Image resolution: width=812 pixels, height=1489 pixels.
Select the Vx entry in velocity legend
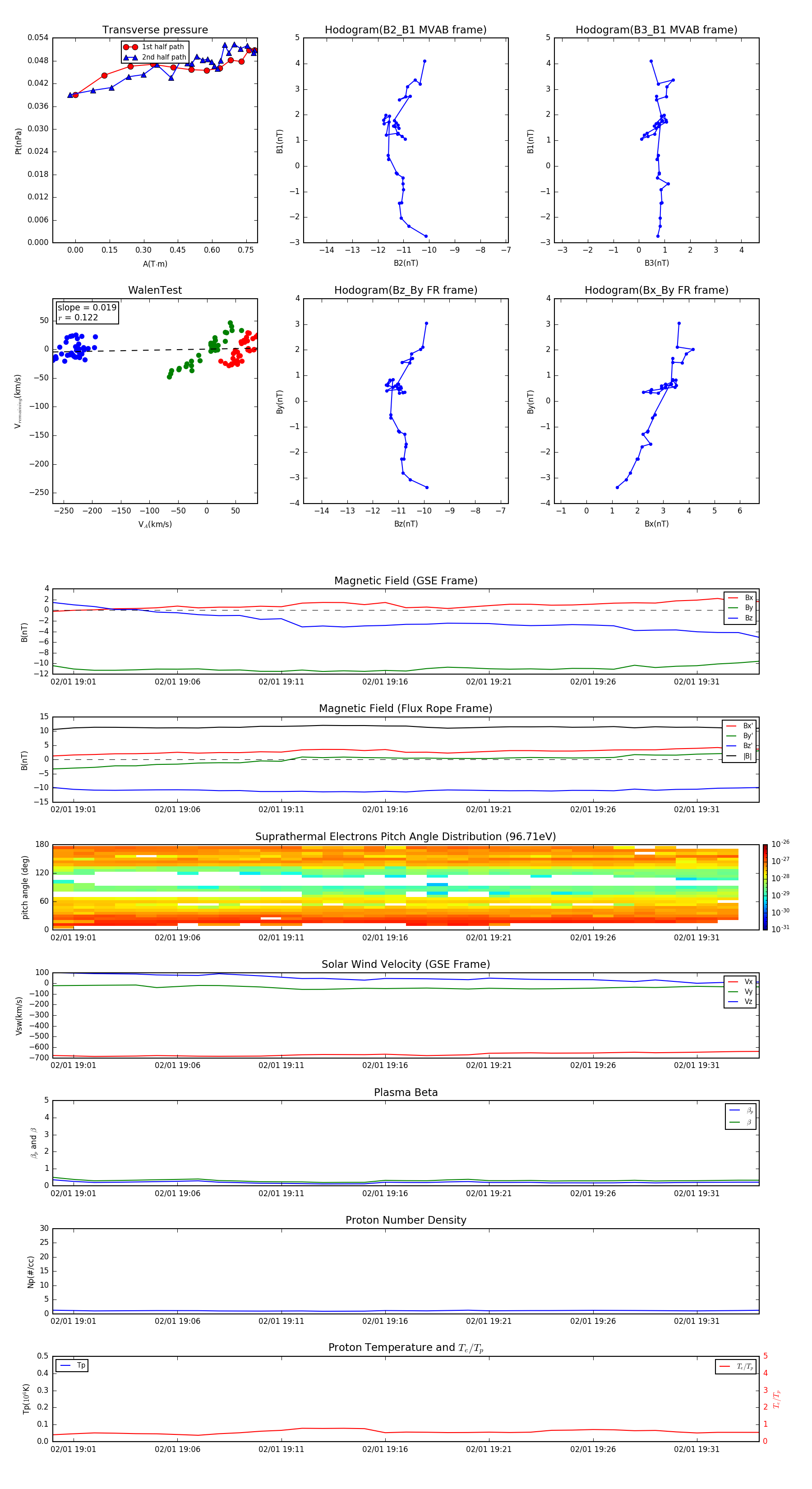[740, 981]
